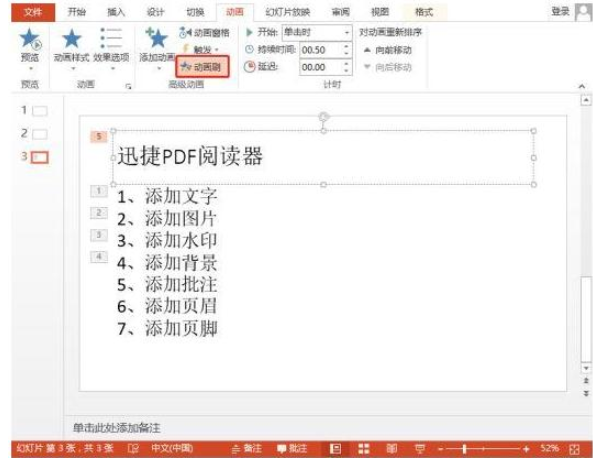
Task: Expand the Animation Styles dropdown arrow
Action: (x=73, y=68)
